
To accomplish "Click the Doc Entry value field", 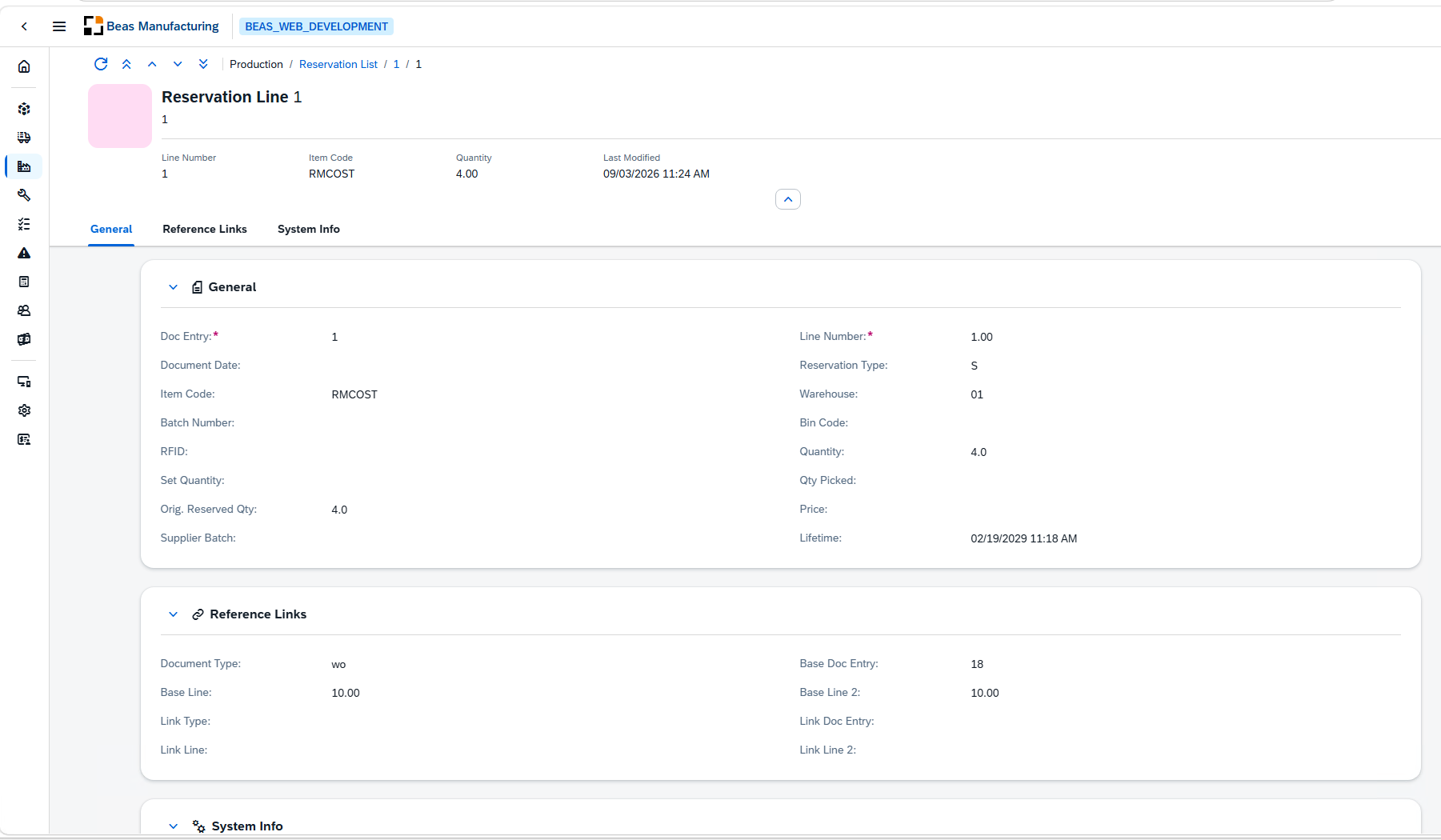I will coord(334,337).
